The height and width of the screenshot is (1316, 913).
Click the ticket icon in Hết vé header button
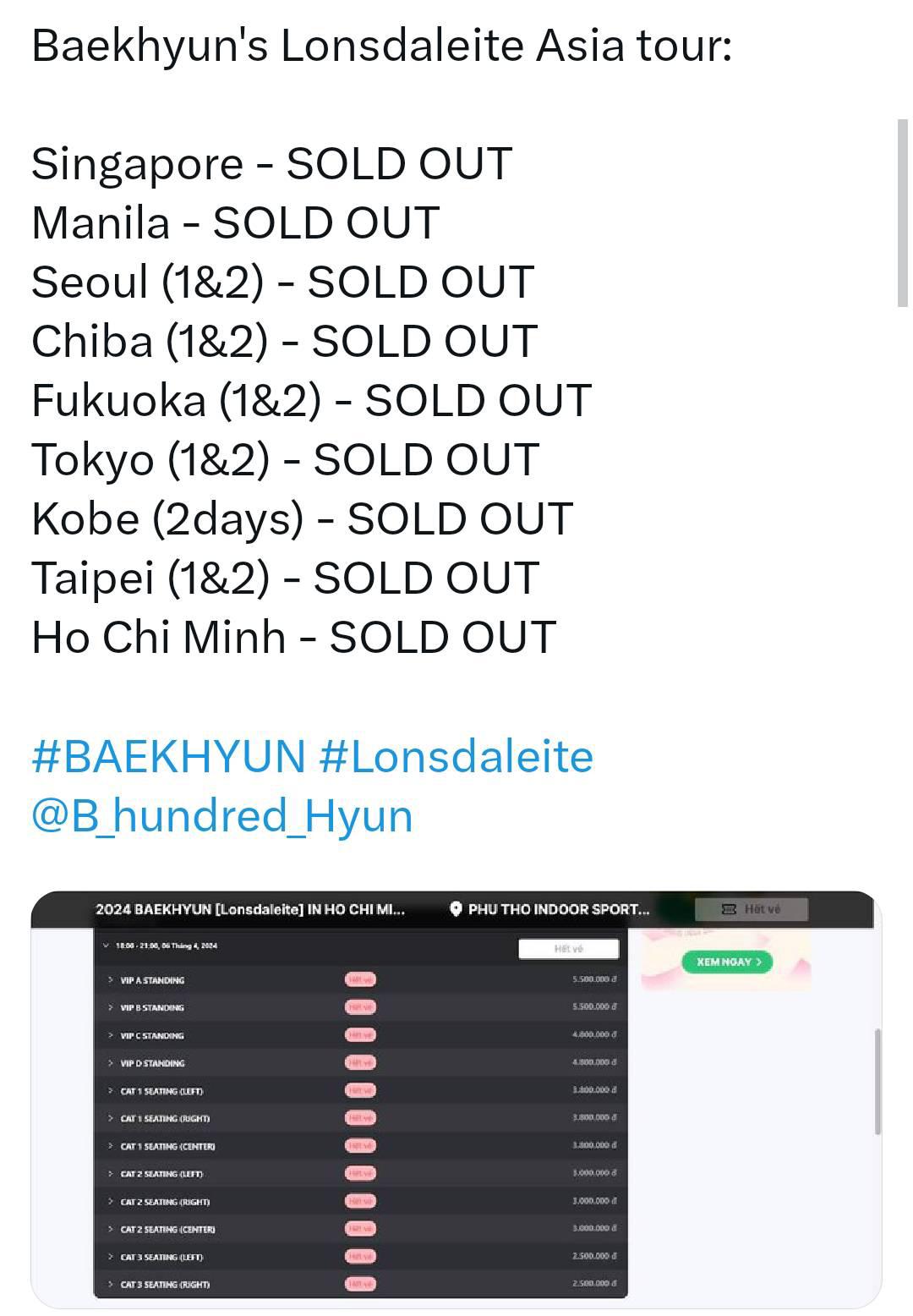(x=729, y=909)
